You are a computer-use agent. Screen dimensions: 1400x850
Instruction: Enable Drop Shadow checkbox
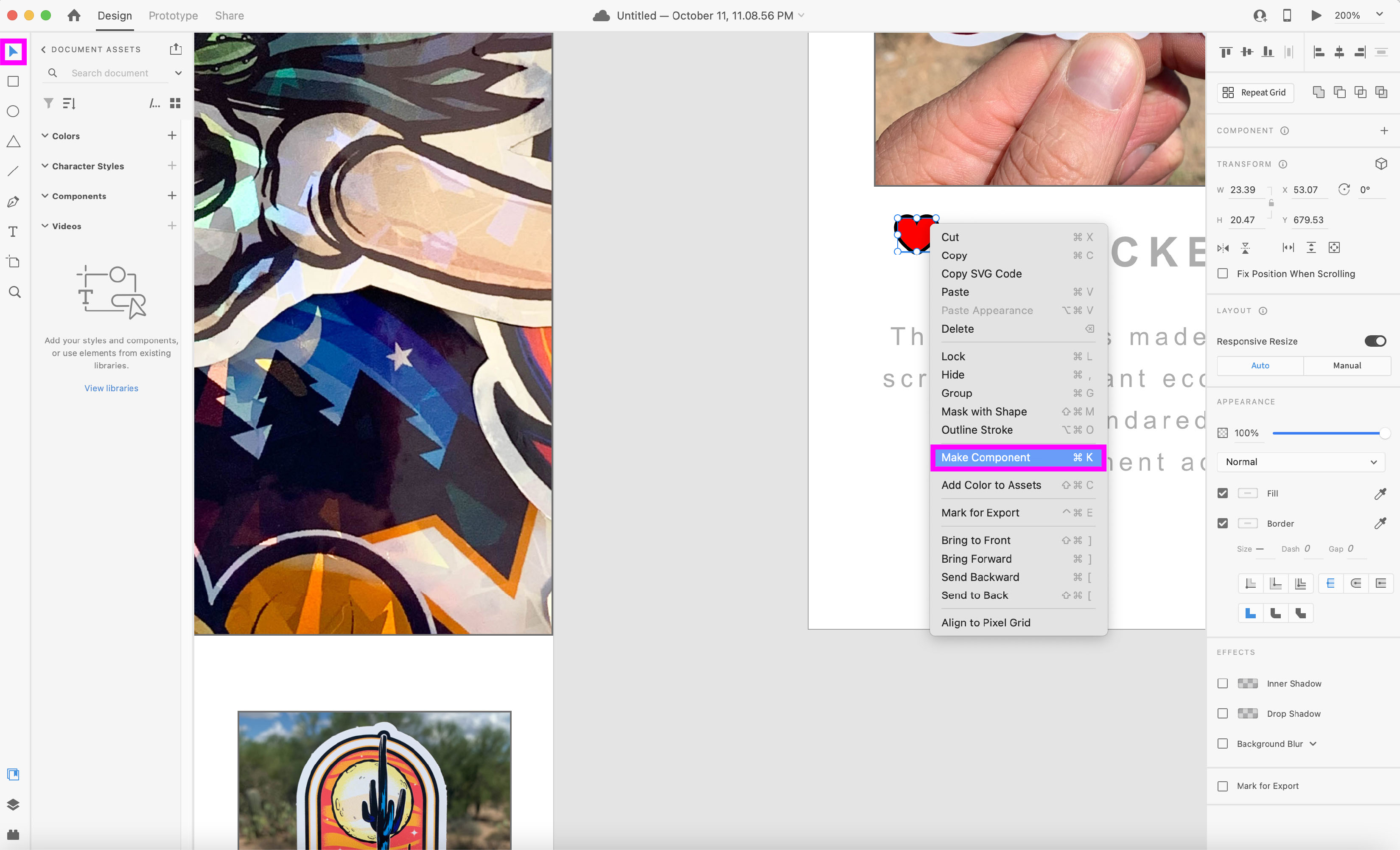1223,714
